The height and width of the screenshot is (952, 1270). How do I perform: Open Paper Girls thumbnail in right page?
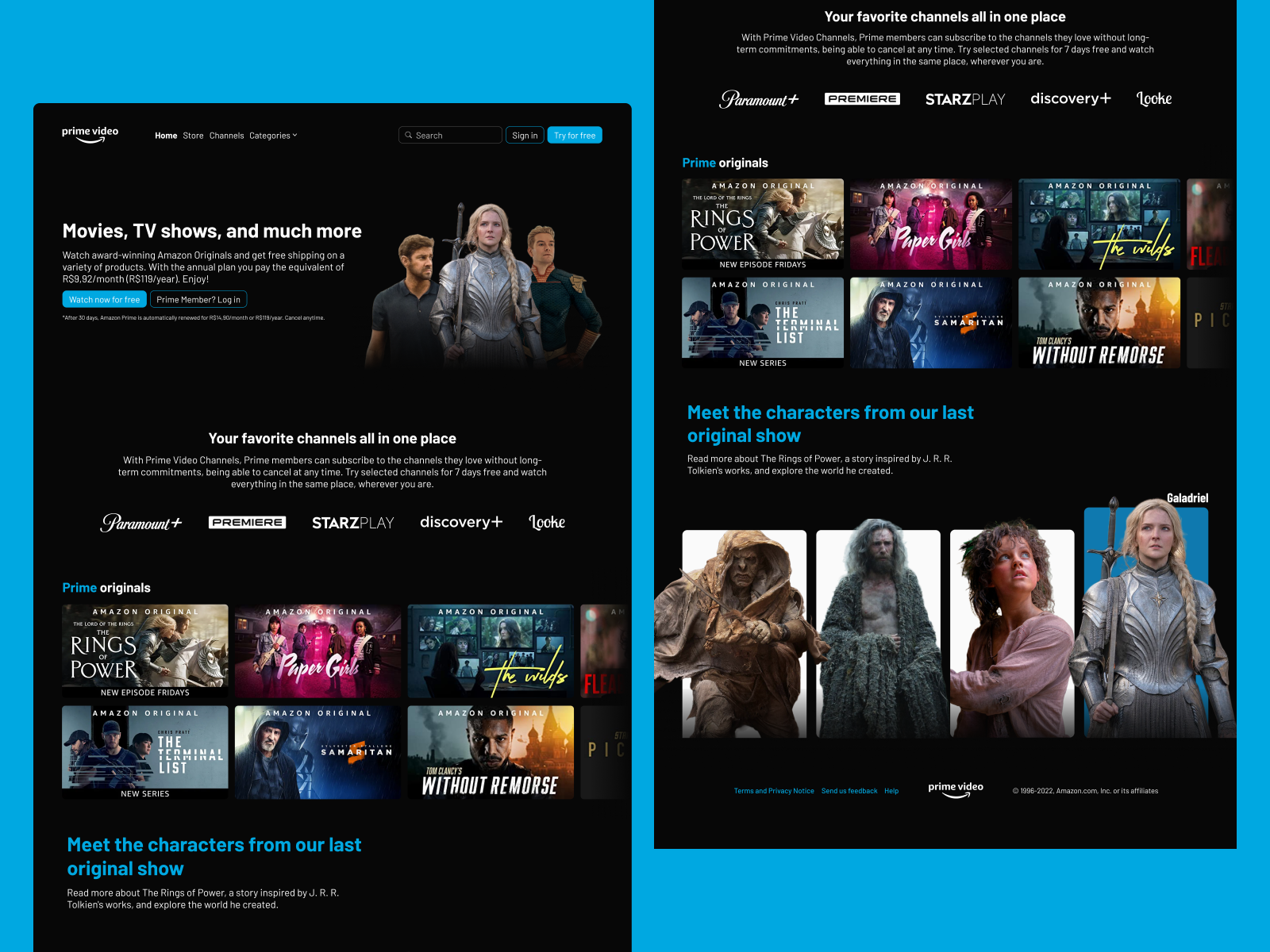click(x=931, y=224)
